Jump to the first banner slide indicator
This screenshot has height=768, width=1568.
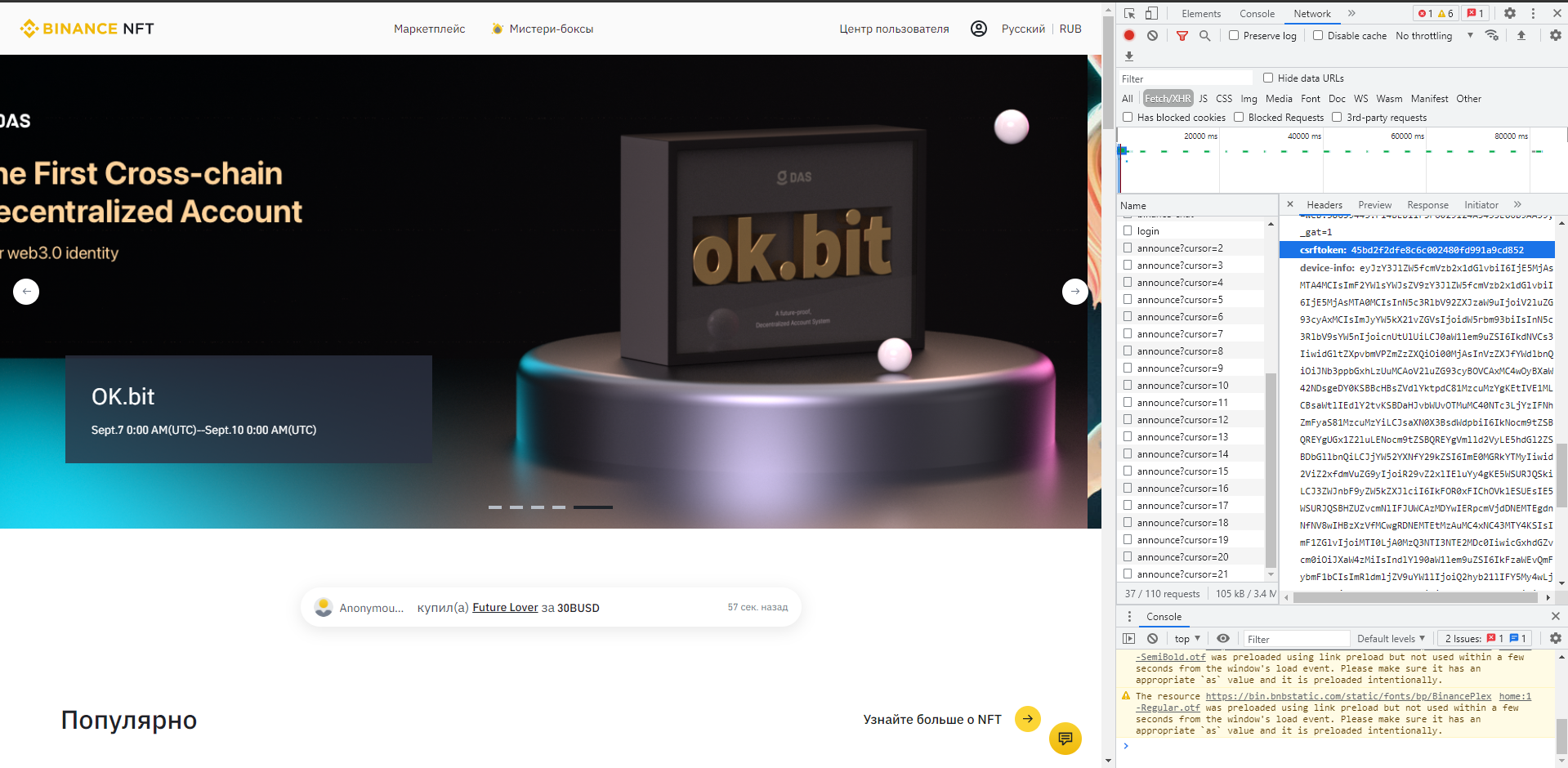point(495,507)
